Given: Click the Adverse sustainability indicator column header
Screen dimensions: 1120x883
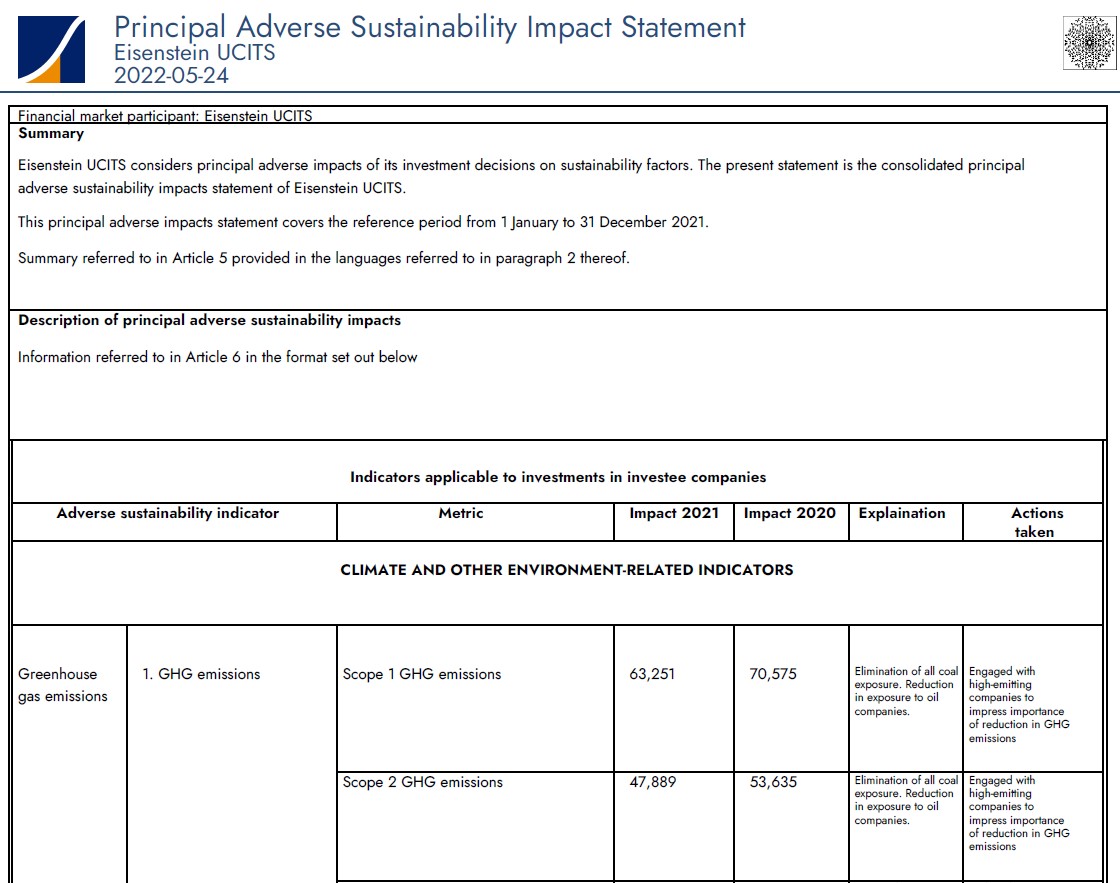Looking at the screenshot, I should tap(168, 513).
